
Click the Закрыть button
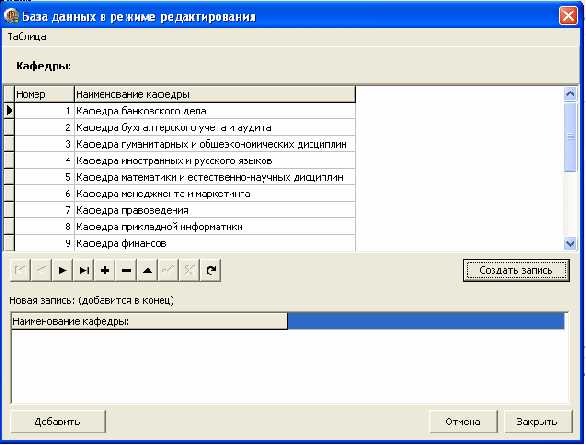(538, 421)
